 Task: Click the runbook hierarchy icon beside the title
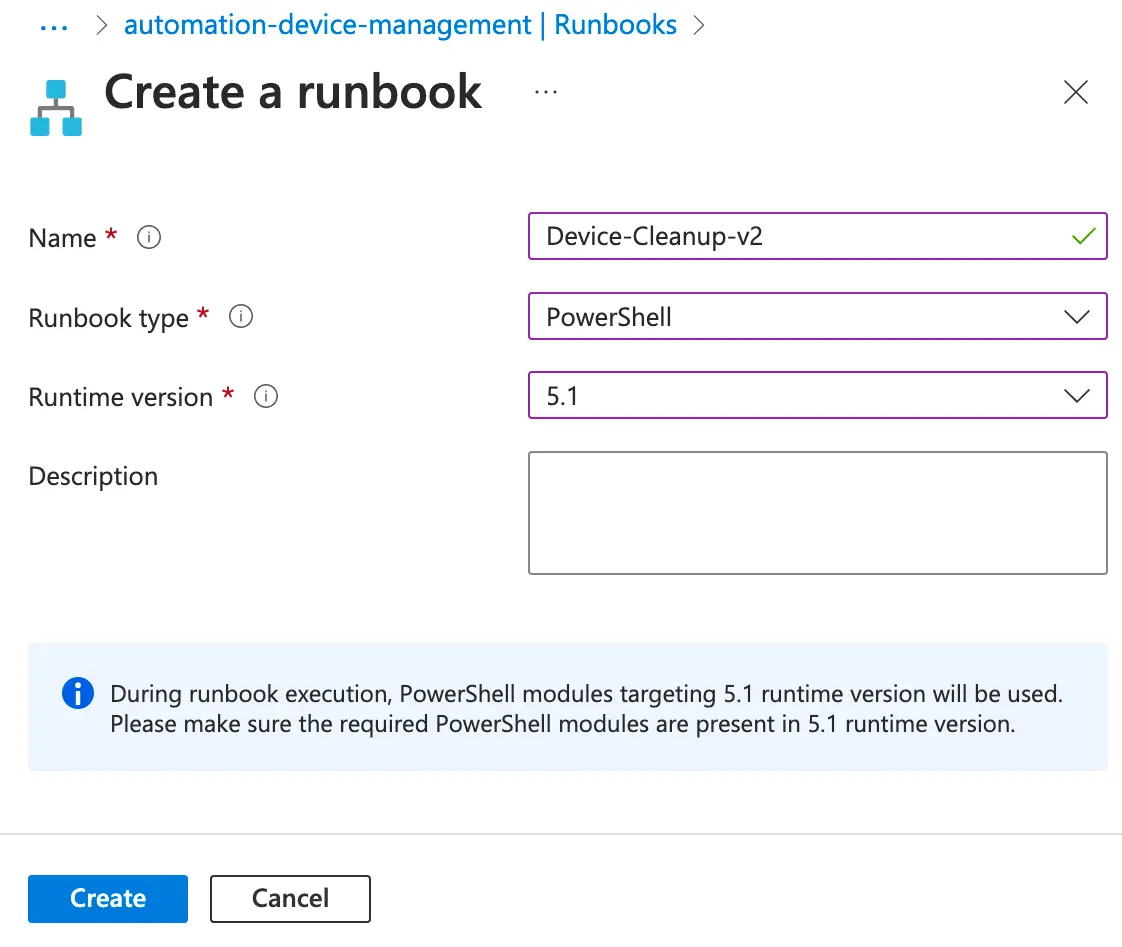[x=56, y=108]
